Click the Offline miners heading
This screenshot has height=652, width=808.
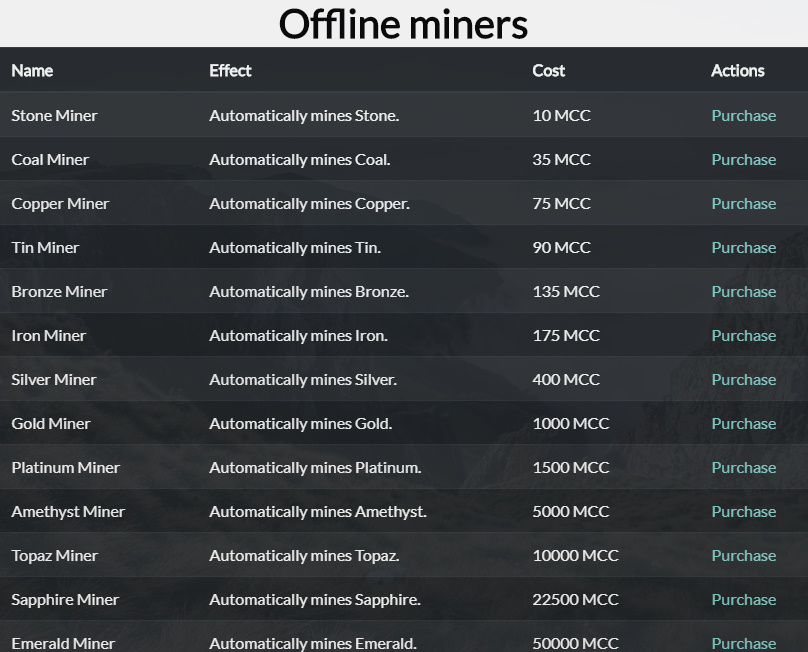tap(403, 24)
